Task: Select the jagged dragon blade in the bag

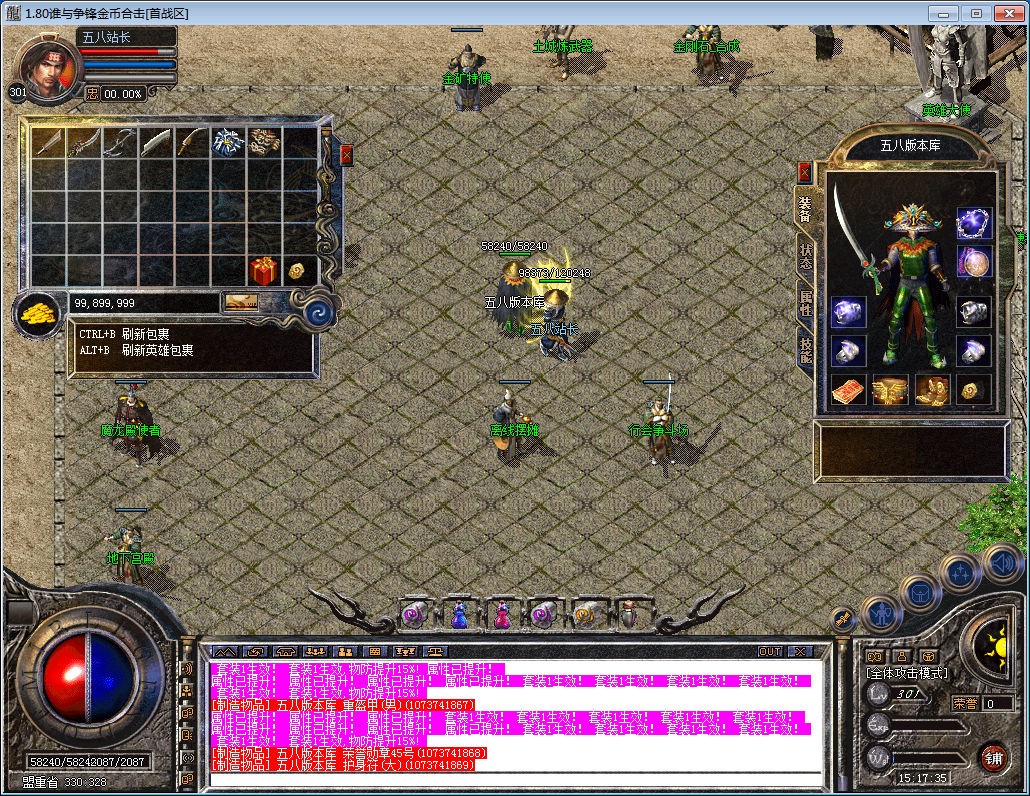Action: point(85,142)
